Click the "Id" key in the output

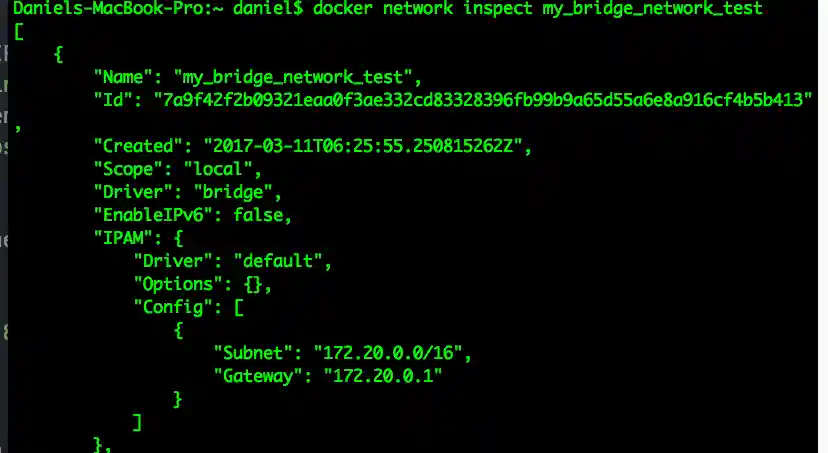[x=114, y=100]
